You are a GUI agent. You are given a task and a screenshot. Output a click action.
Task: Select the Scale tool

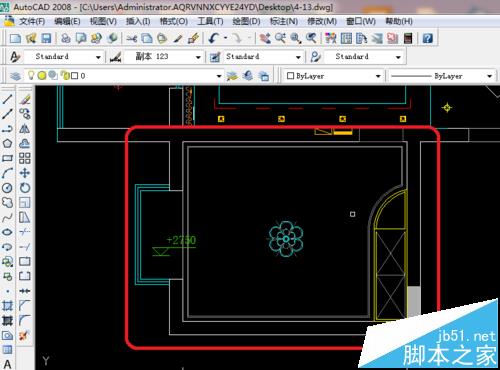[25, 202]
